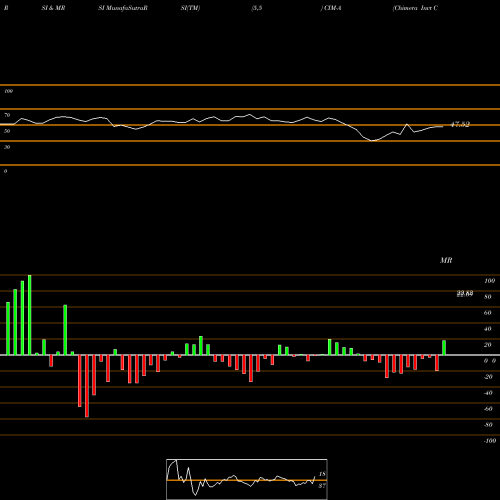This screenshot has height=500, width=500.
Task: Click the MR axis label 80
Action: pyautogui.click(x=488, y=297)
